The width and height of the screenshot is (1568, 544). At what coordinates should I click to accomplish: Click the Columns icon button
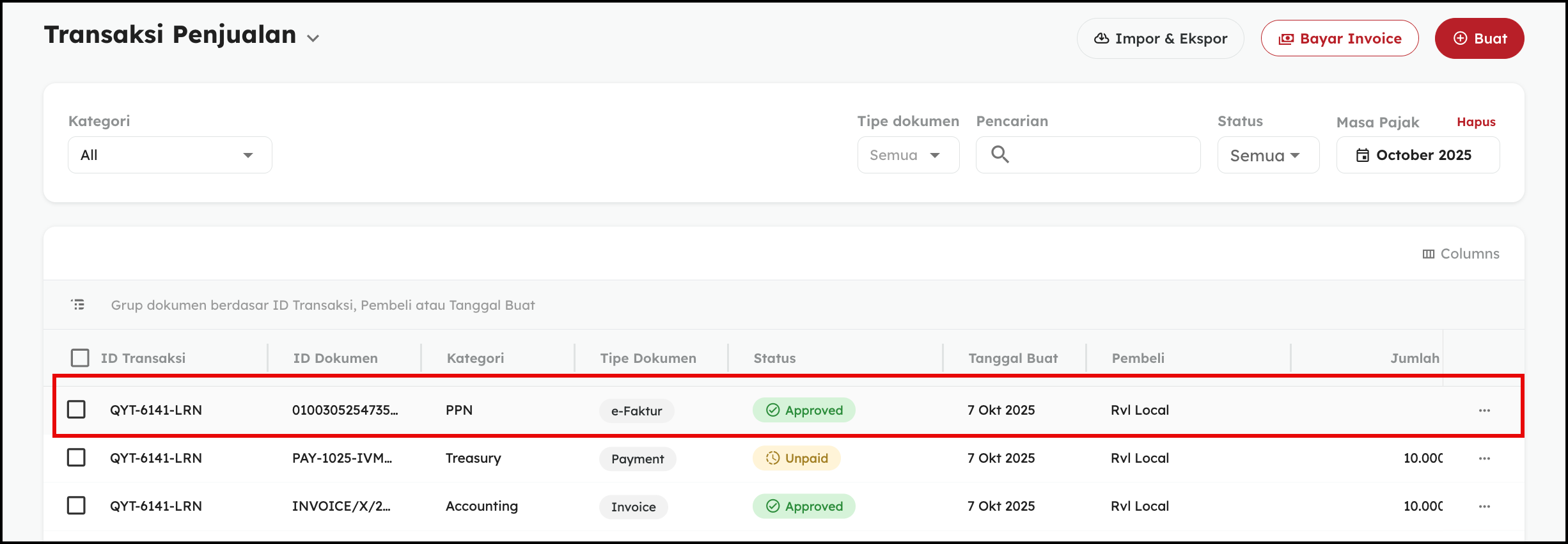pos(1461,254)
